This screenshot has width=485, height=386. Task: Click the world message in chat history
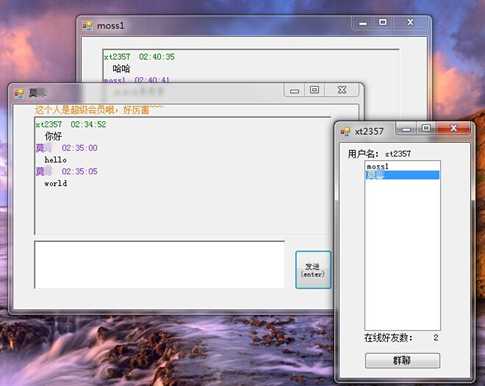coord(56,183)
